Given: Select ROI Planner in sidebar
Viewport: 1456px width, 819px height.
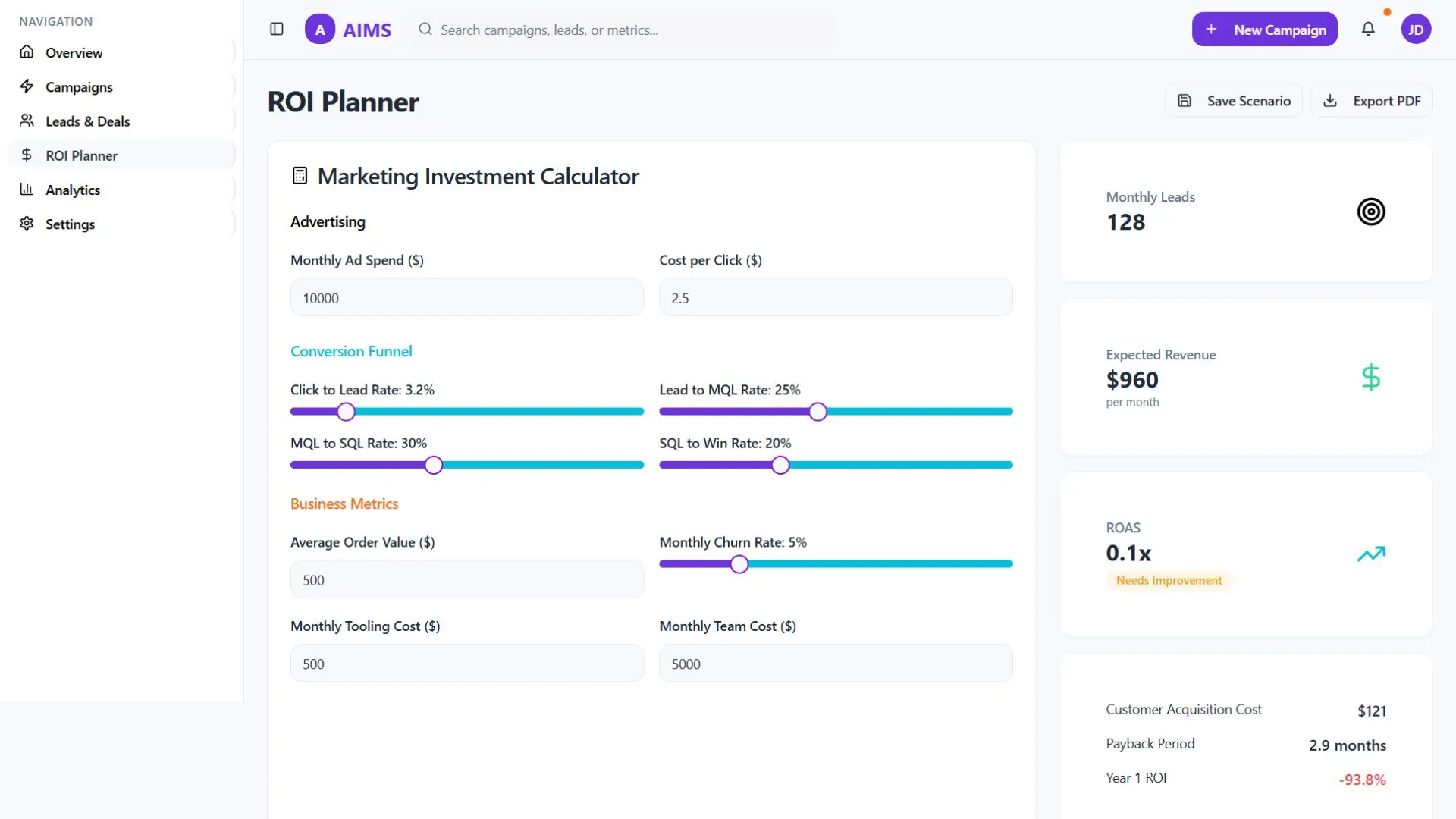Looking at the screenshot, I should click(x=121, y=155).
